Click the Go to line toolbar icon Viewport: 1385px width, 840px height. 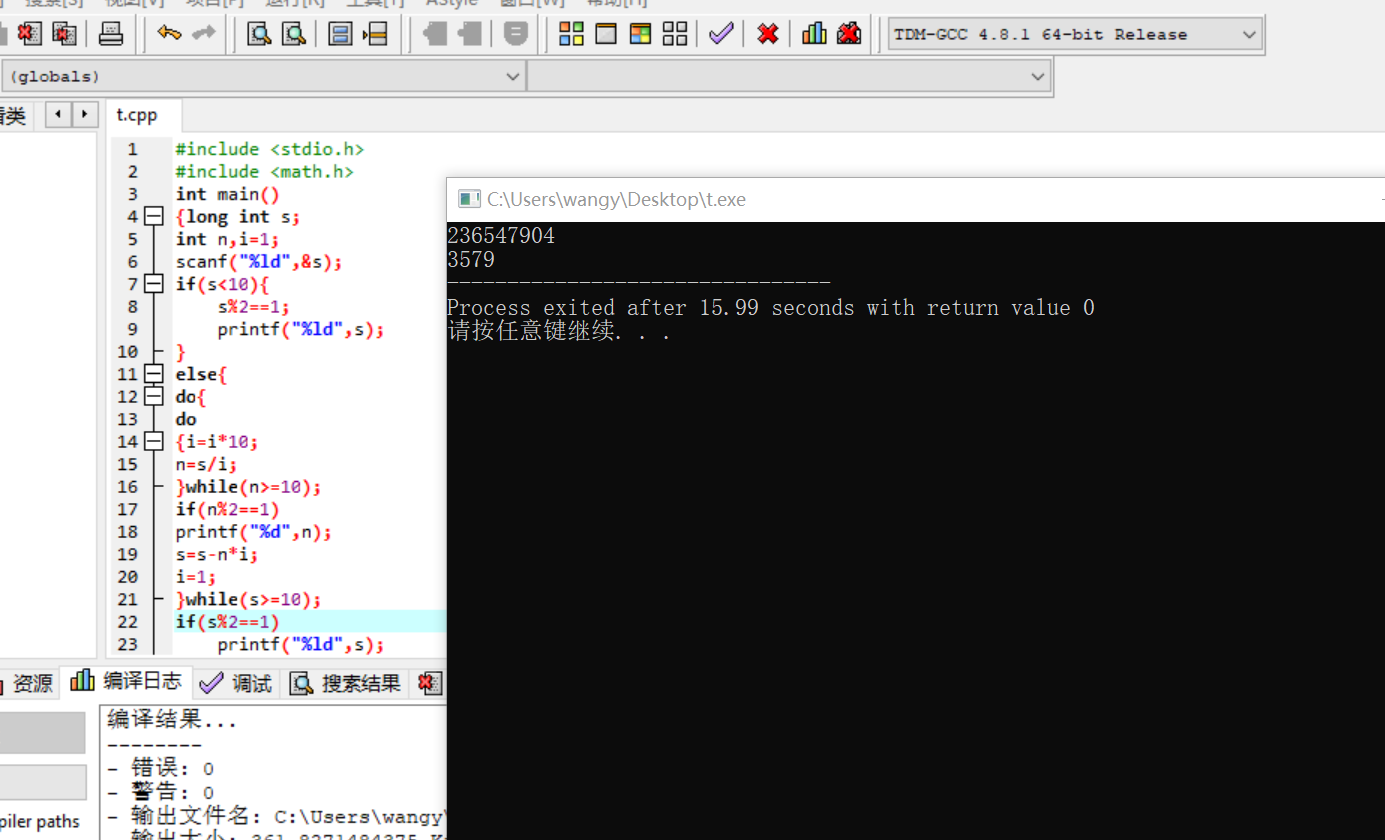[375, 34]
